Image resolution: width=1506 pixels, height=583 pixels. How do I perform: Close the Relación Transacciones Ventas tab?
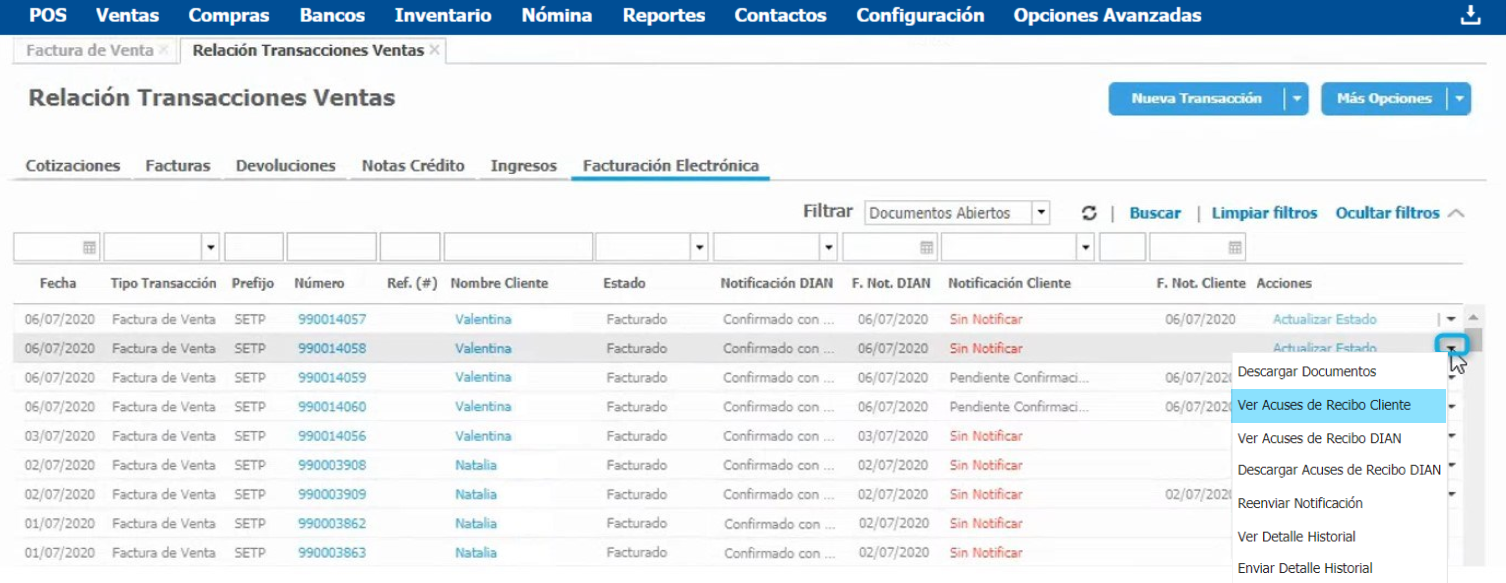[434, 50]
